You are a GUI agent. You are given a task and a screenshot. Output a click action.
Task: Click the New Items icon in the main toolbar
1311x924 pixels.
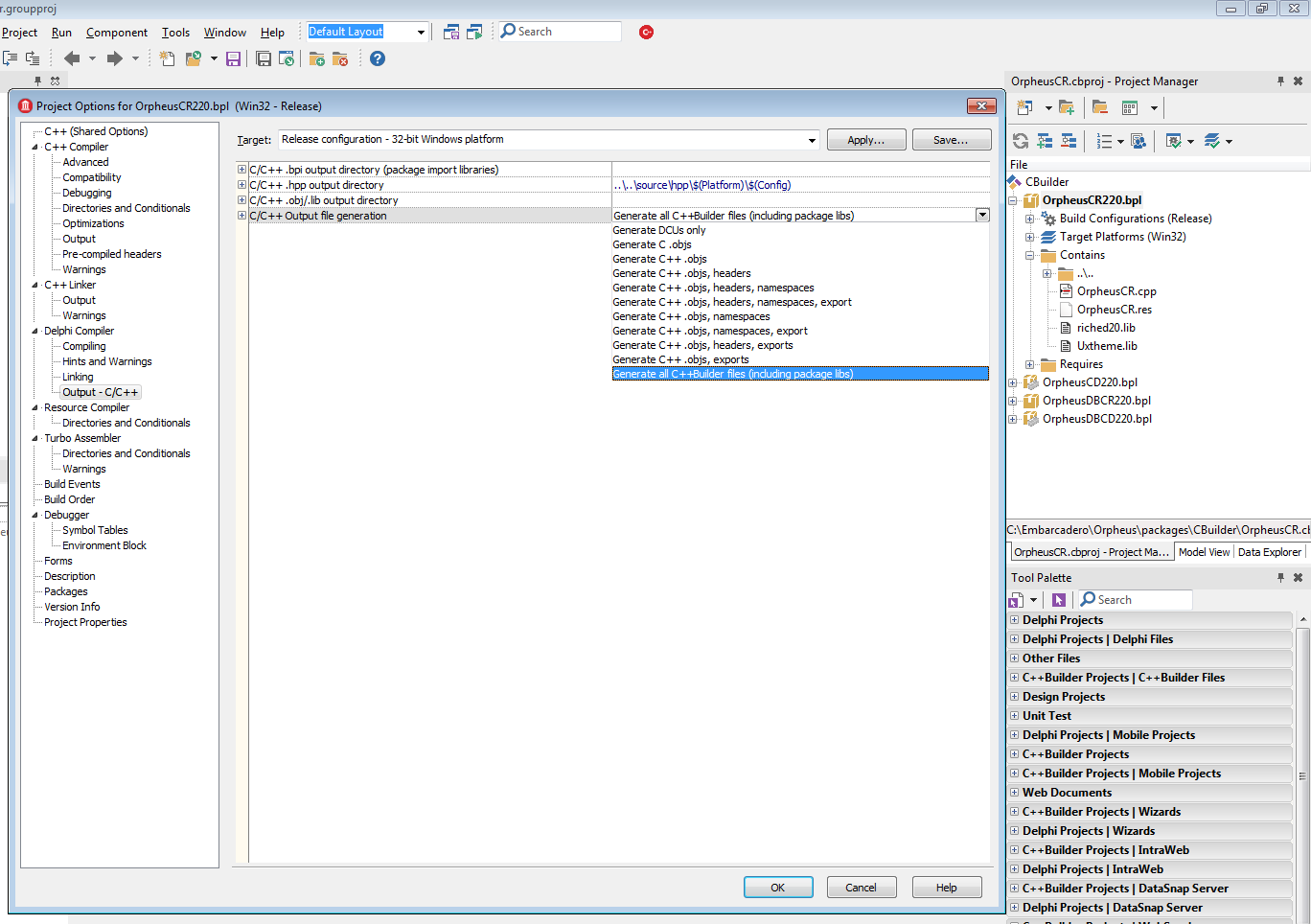(x=167, y=58)
